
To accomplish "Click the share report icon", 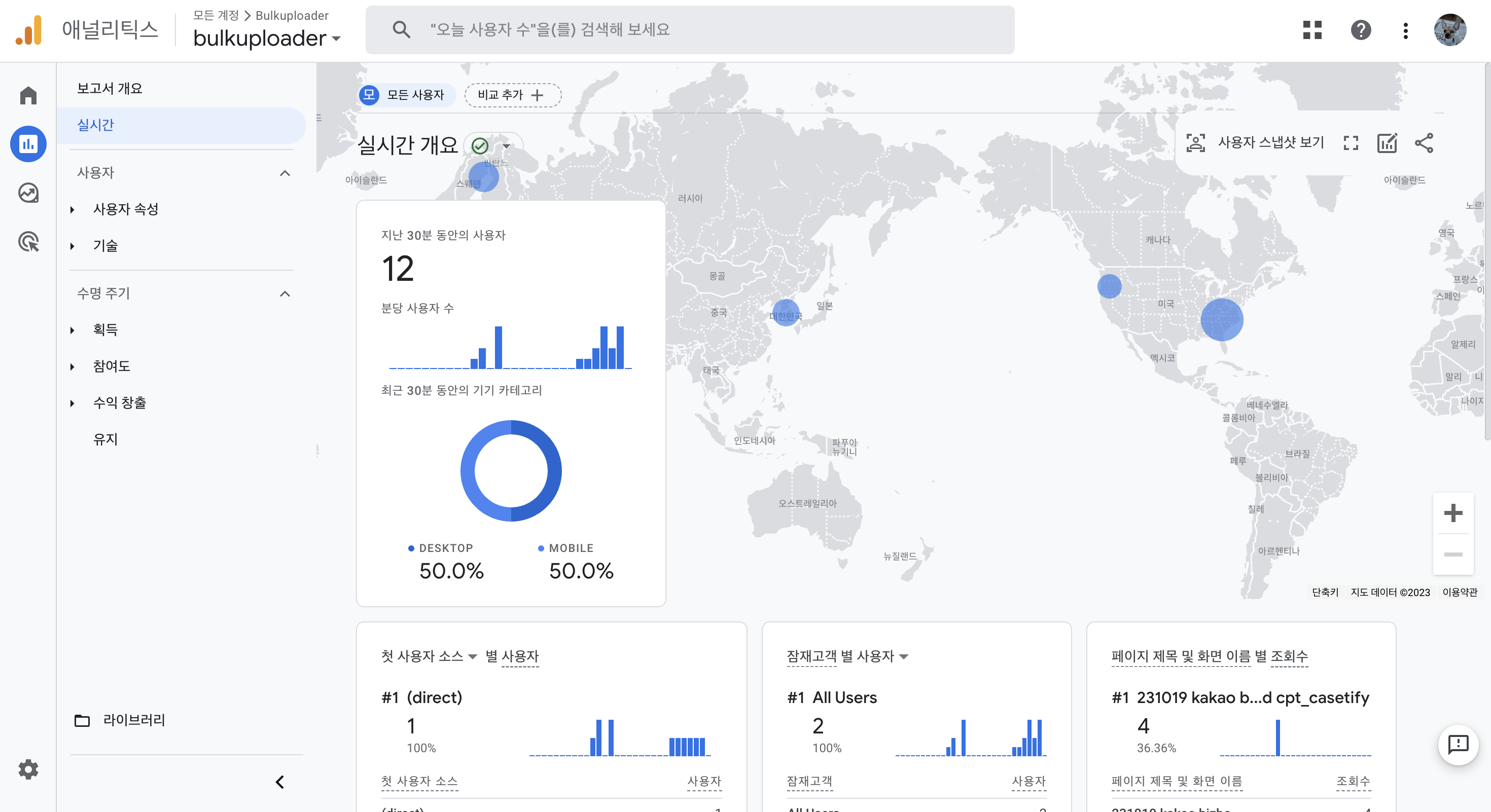I will click(x=1423, y=143).
